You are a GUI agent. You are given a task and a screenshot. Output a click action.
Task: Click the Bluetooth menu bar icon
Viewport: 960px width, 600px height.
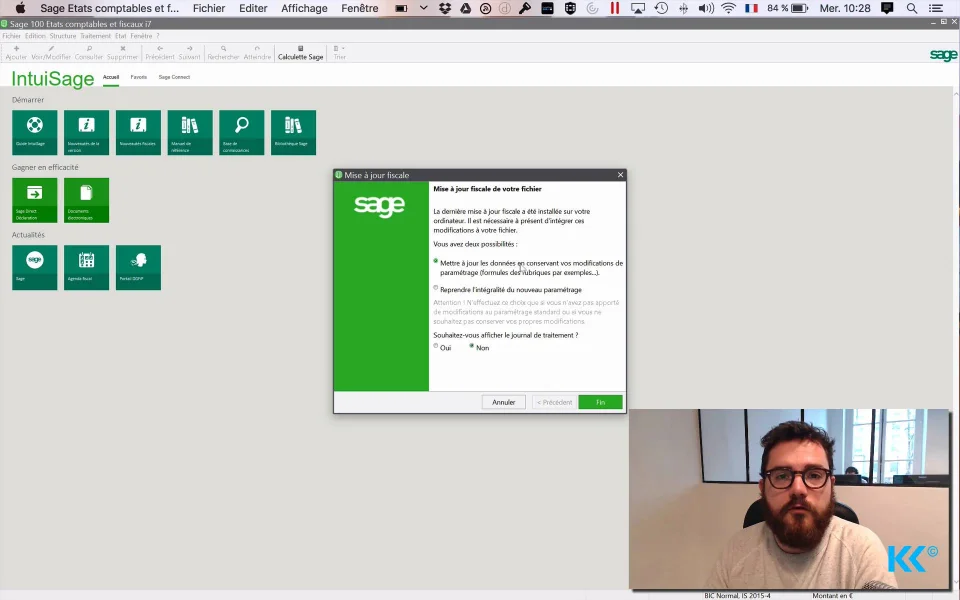pyautogui.click(x=683, y=9)
